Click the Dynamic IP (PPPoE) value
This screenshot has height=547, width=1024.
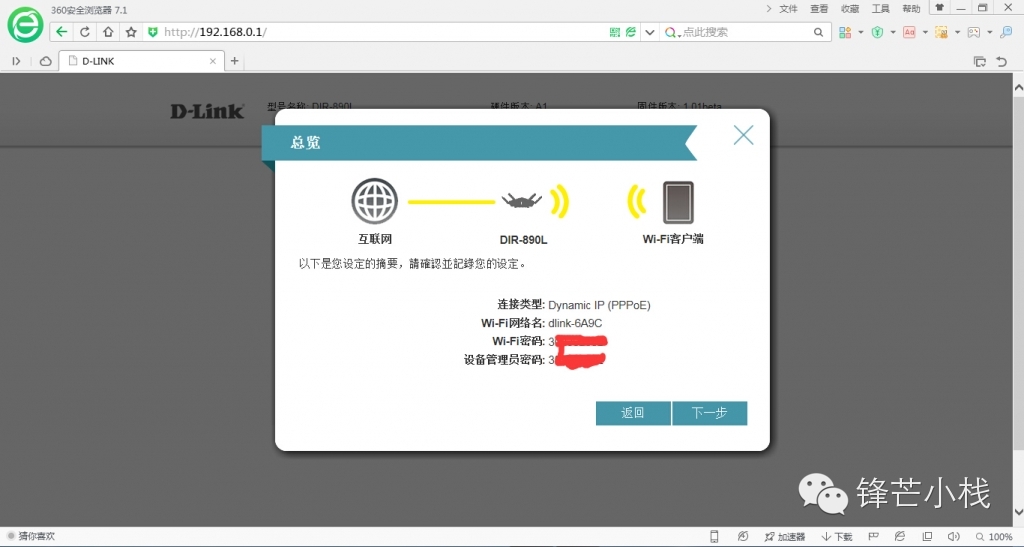point(600,305)
